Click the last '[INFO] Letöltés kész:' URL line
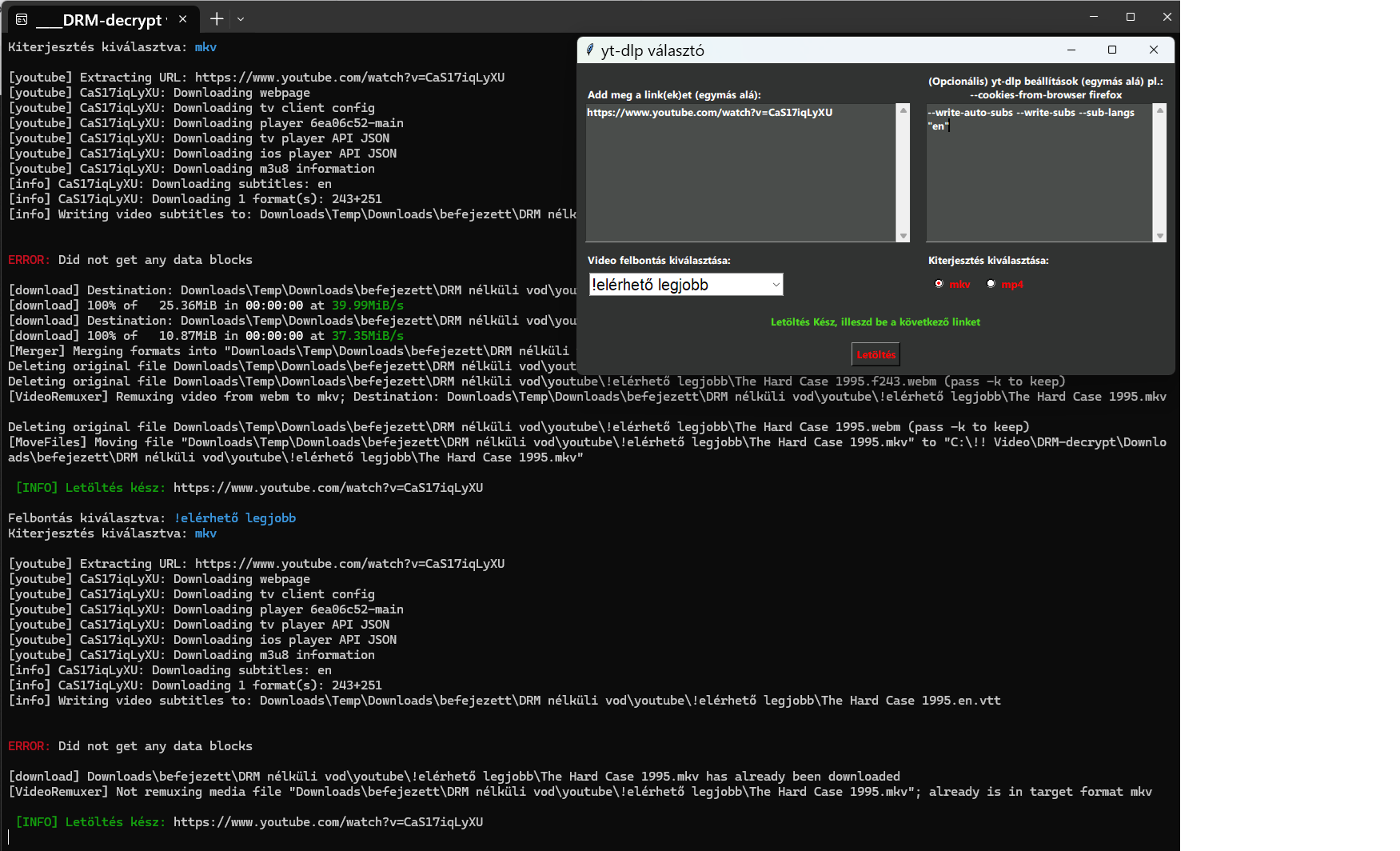The height and width of the screenshot is (851, 1400). click(249, 822)
